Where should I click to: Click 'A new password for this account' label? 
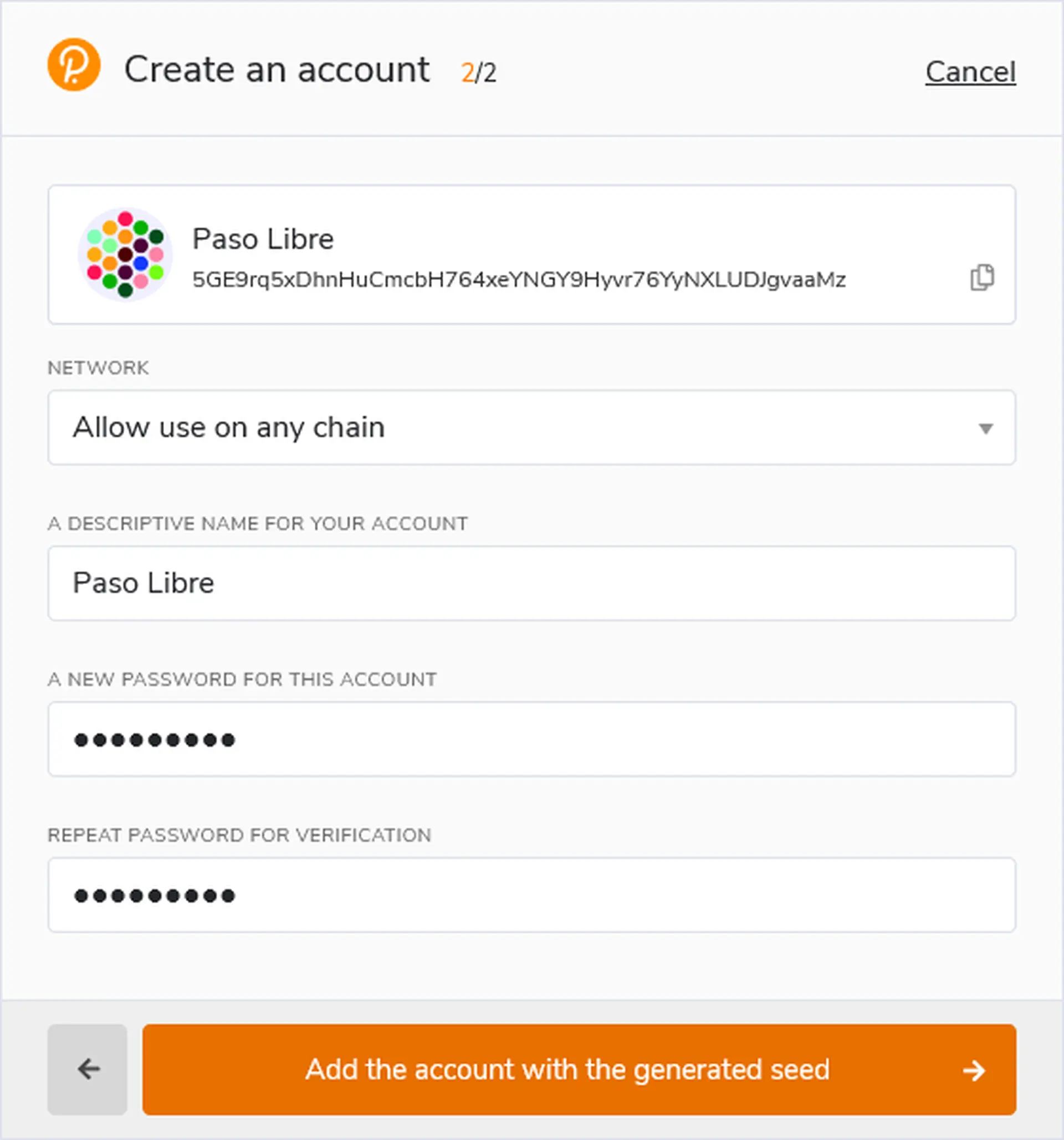pos(242,679)
